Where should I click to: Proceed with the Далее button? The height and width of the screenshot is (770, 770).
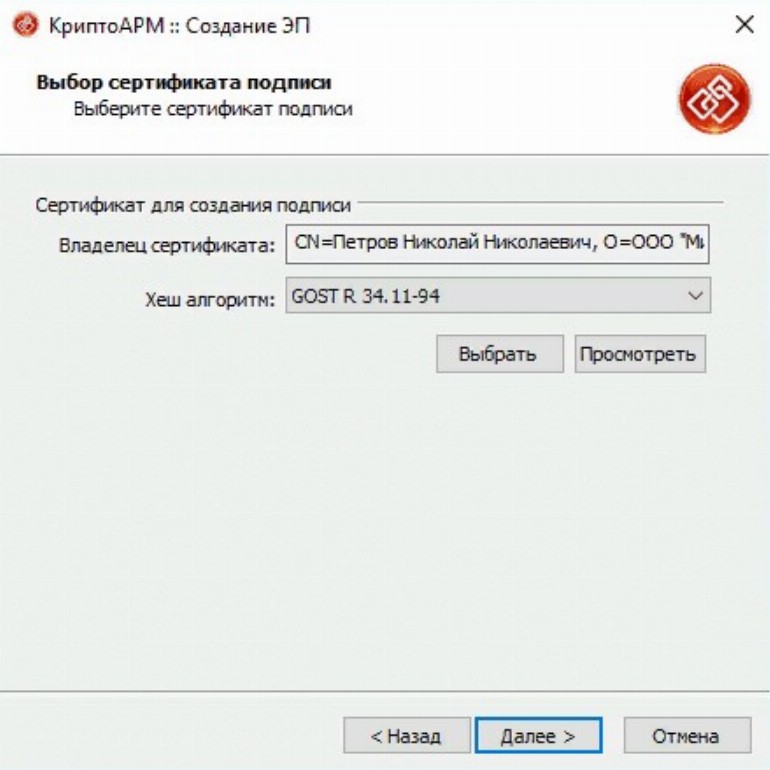coord(538,735)
